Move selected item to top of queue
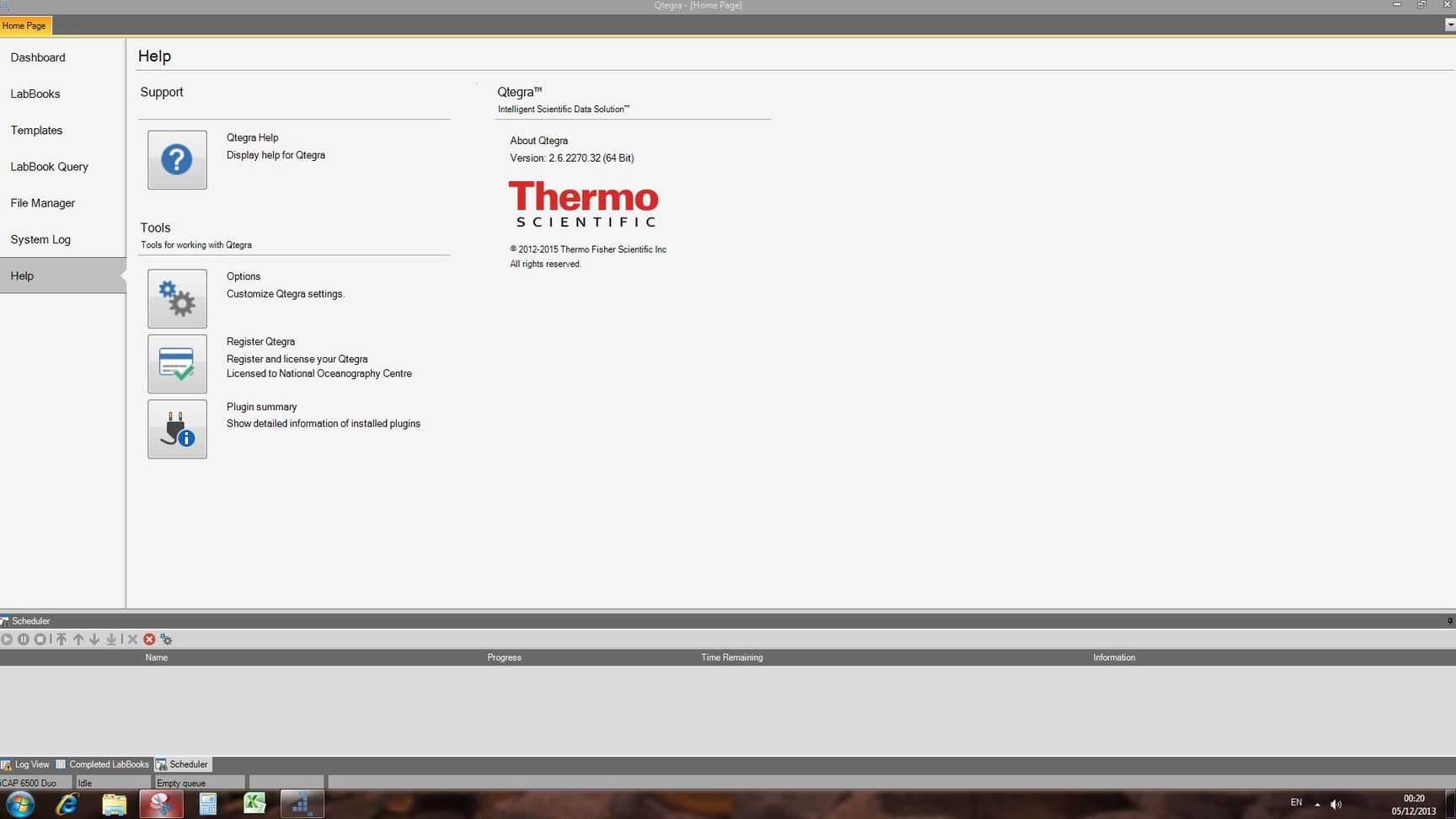 click(62, 640)
